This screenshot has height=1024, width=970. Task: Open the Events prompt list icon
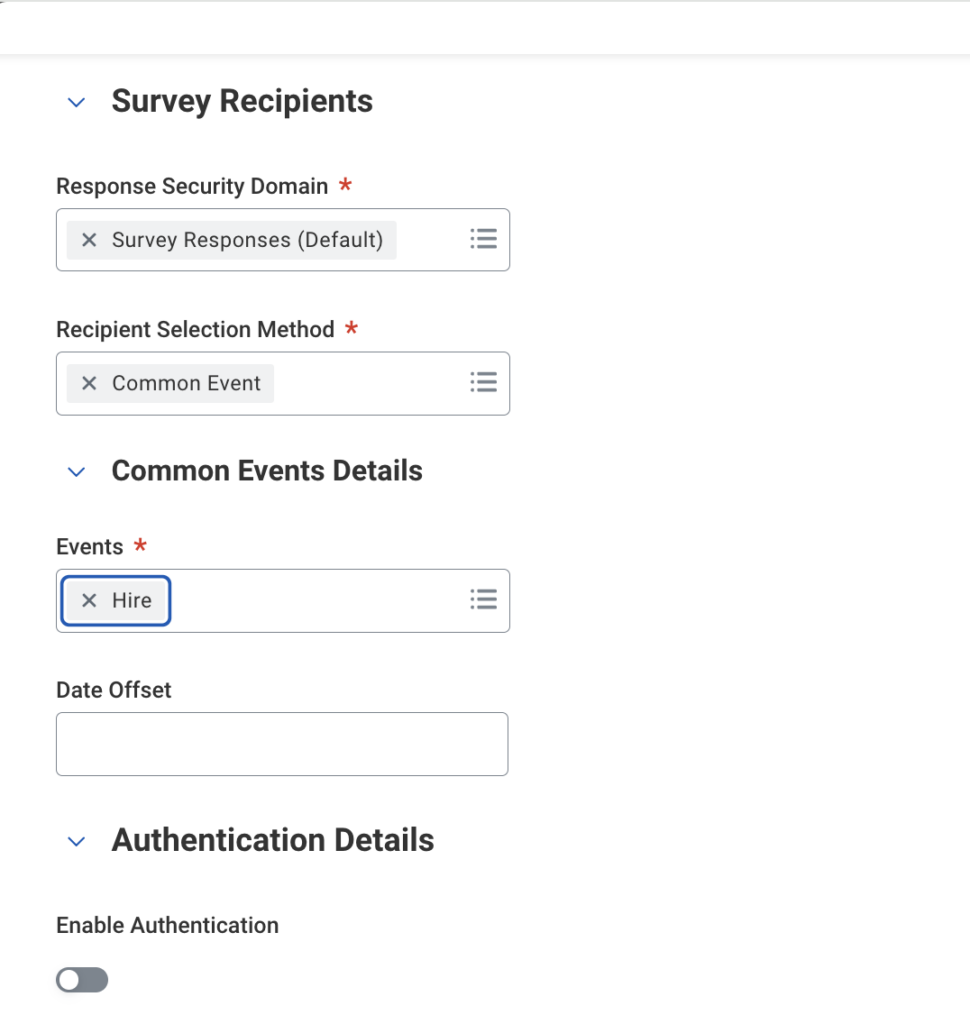(484, 599)
